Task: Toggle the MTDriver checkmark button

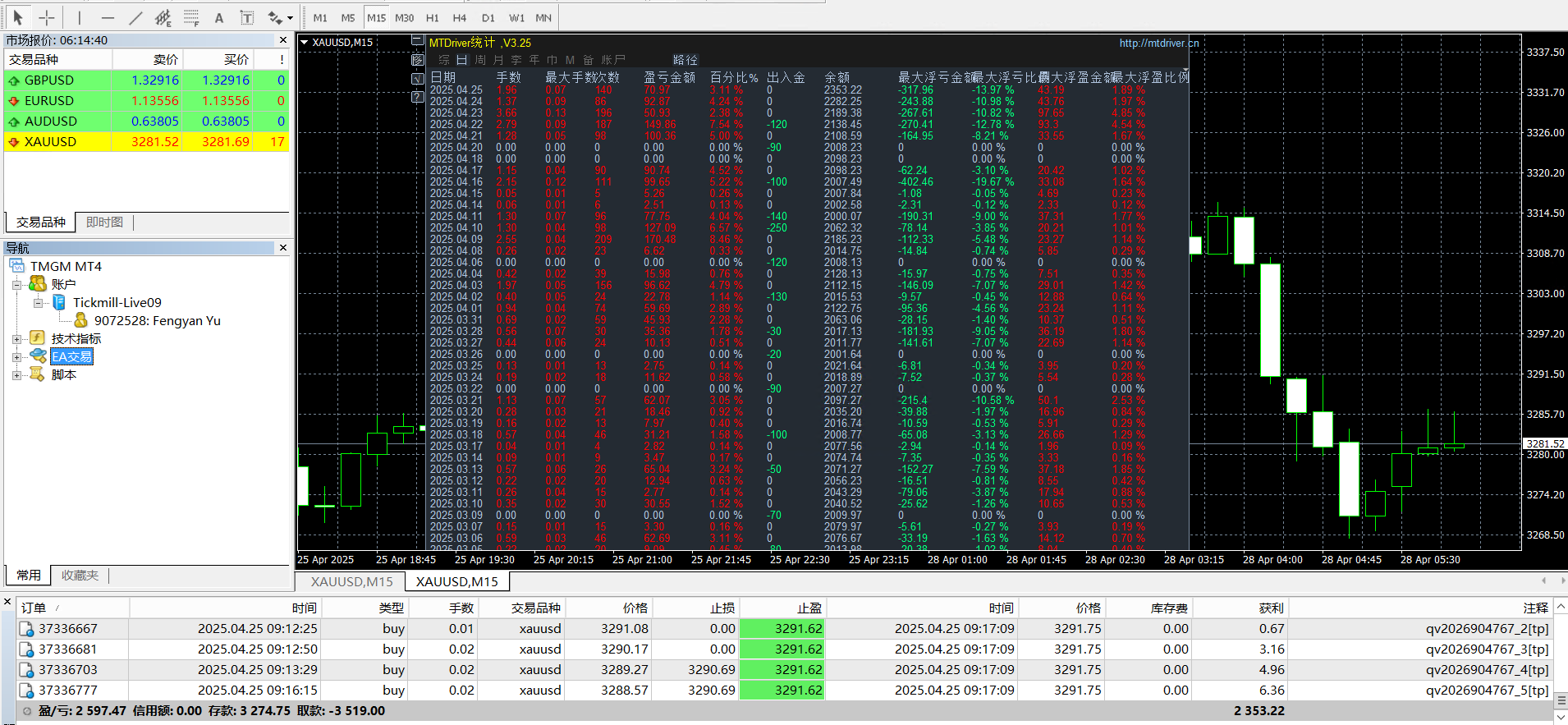Action: pyautogui.click(x=417, y=78)
